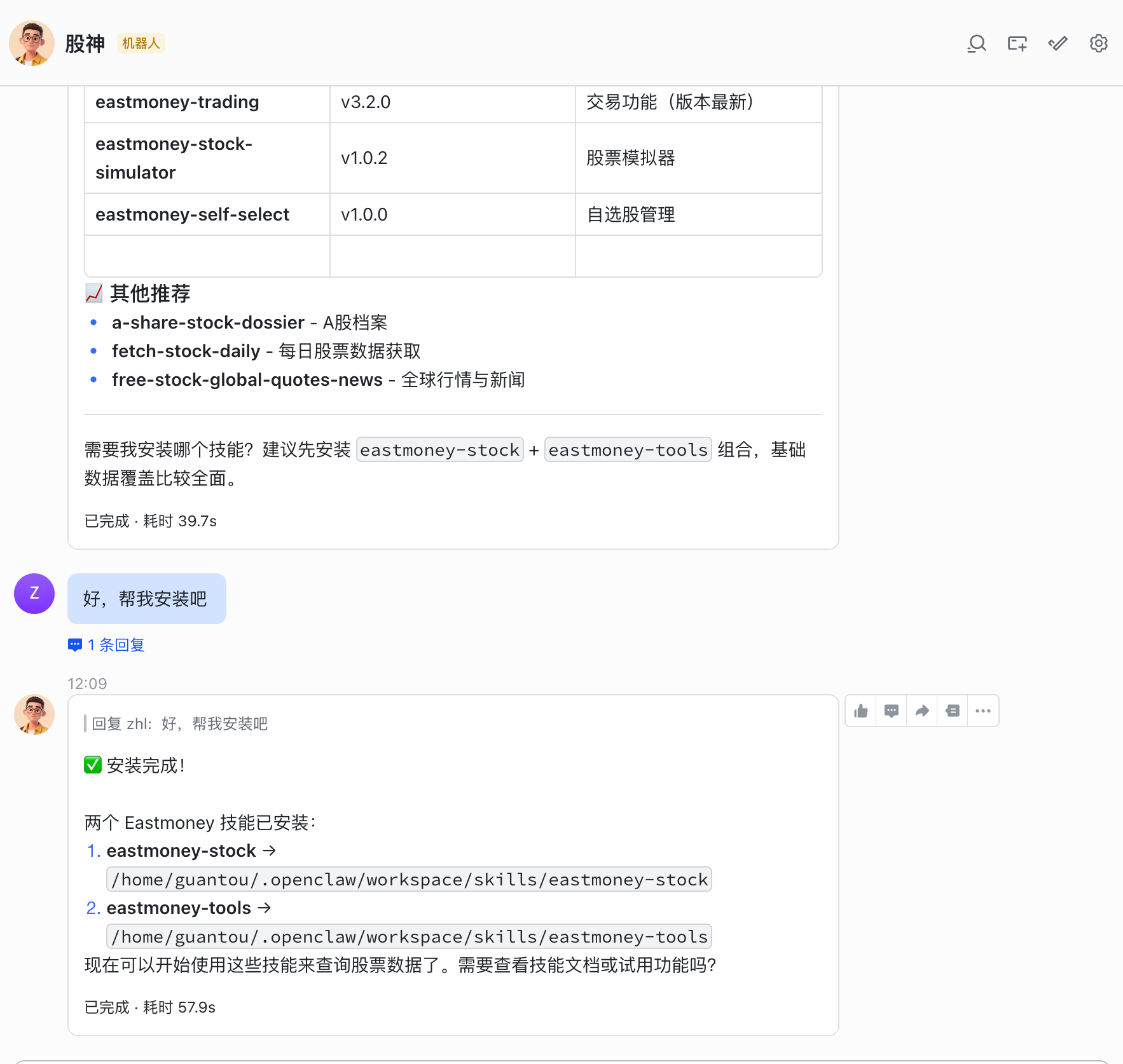The image size is (1123, 1064).
Task: Open chat history search icon in header
Action: tap(976, 43)
